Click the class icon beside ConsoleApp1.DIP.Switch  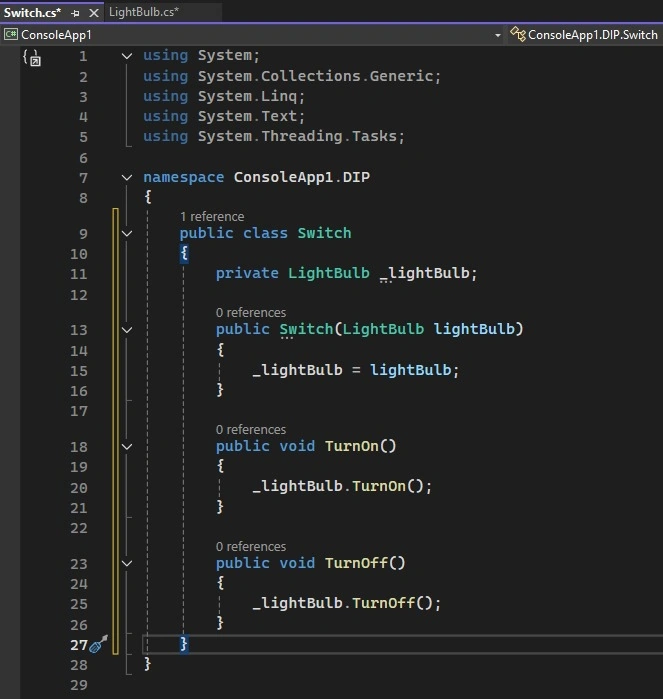(518, 34)
